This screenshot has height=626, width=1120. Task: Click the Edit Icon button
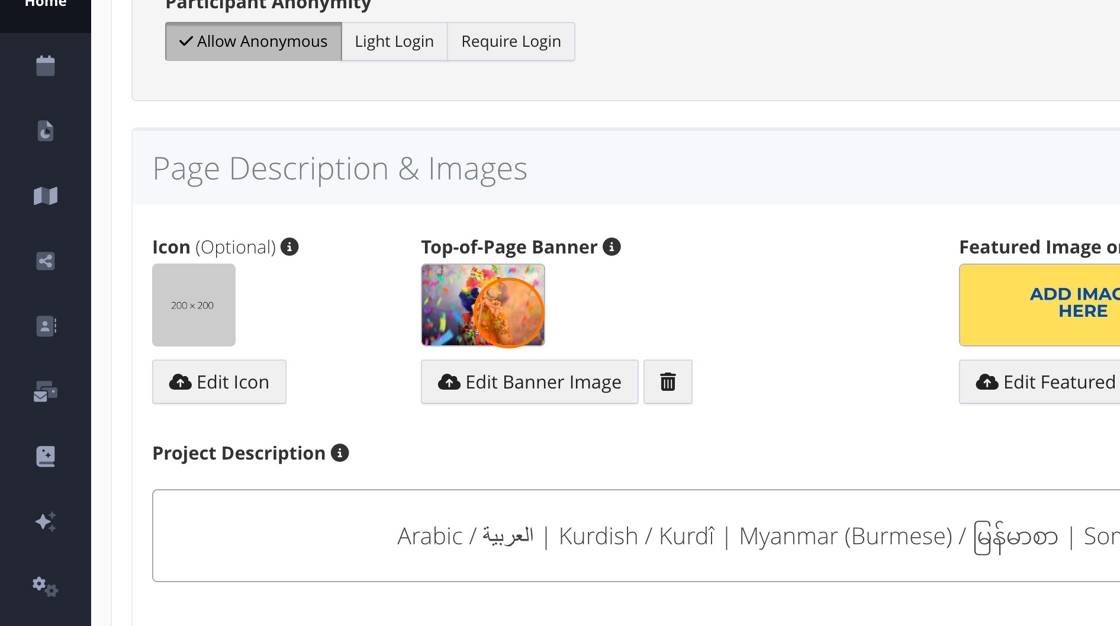219,382
